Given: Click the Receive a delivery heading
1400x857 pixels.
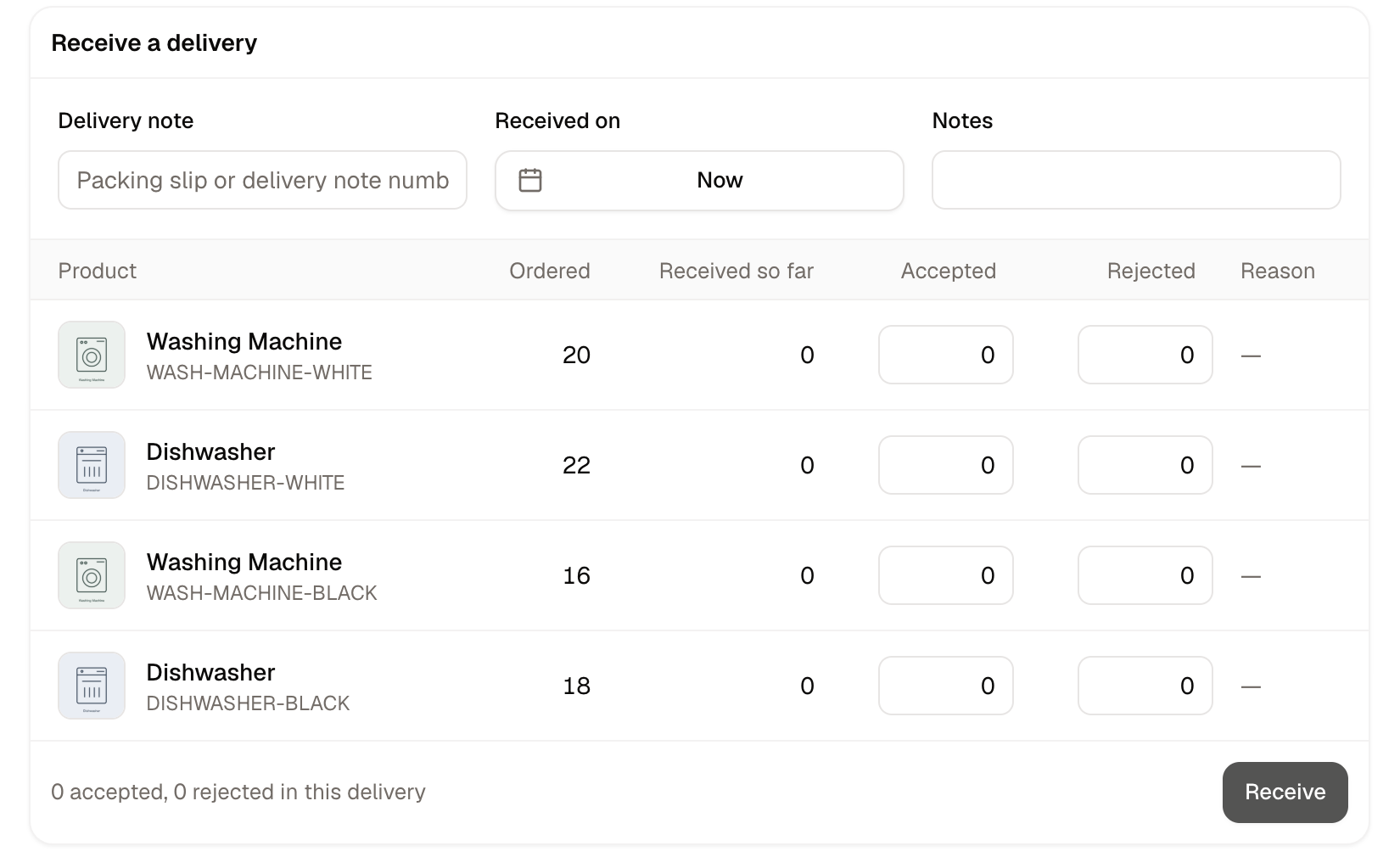Looking at the screenshot, I should (154, 42).
